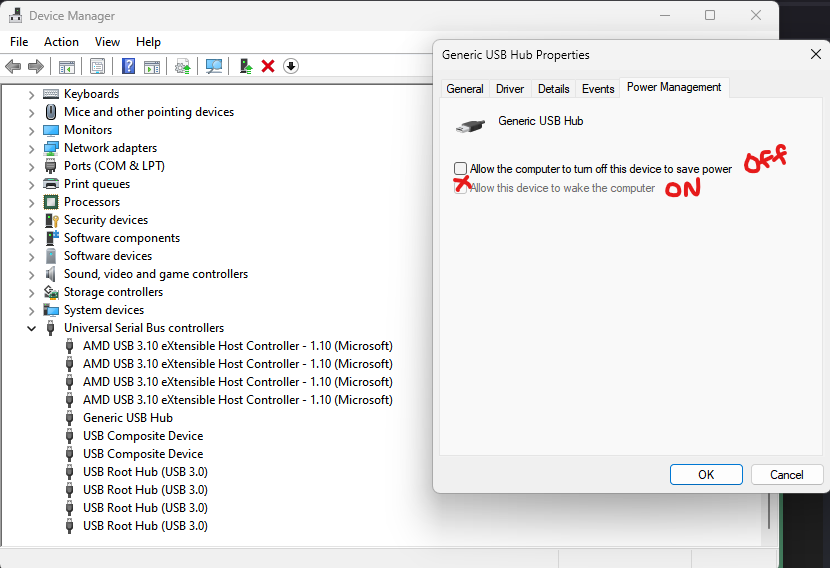
Task: Open Properties via the toolbar sheet icon
Action: (x=97, y=66)
